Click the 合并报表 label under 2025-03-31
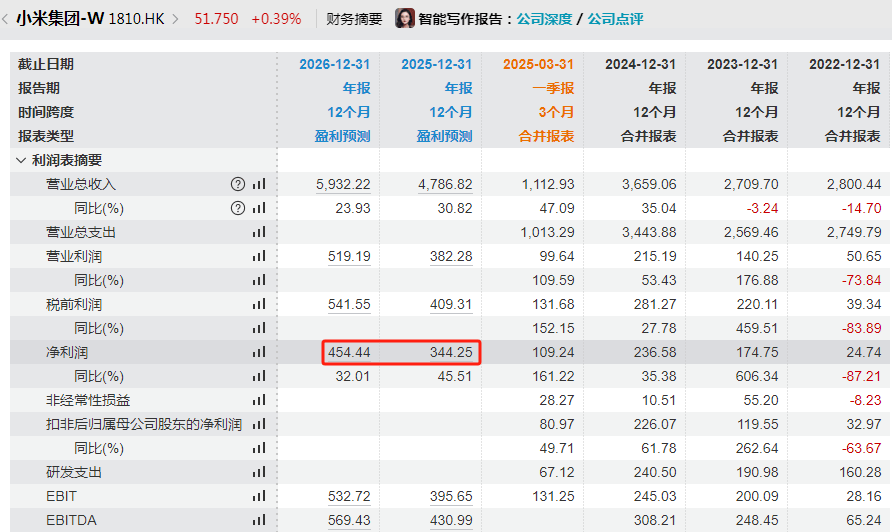 pos(546,137)
